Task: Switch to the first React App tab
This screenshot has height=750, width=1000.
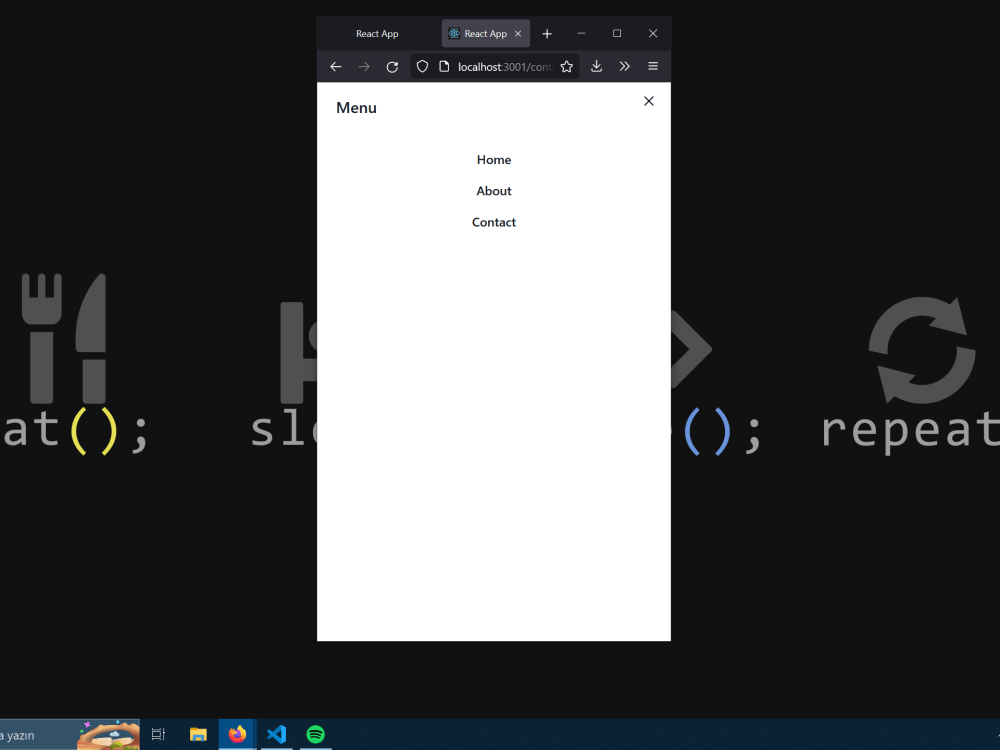Action: click(377, 34)
